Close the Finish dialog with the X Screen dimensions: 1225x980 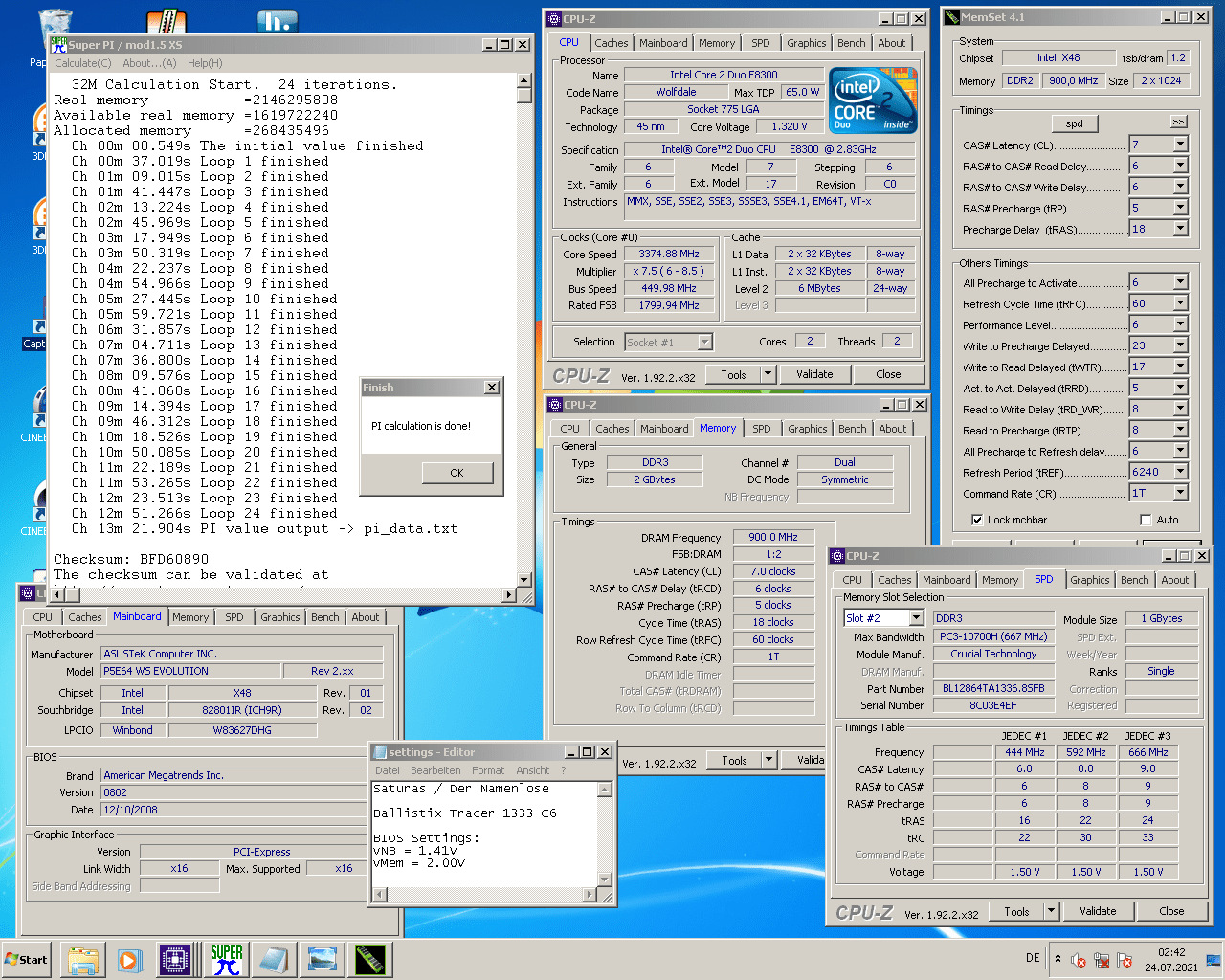coord(492,388)
